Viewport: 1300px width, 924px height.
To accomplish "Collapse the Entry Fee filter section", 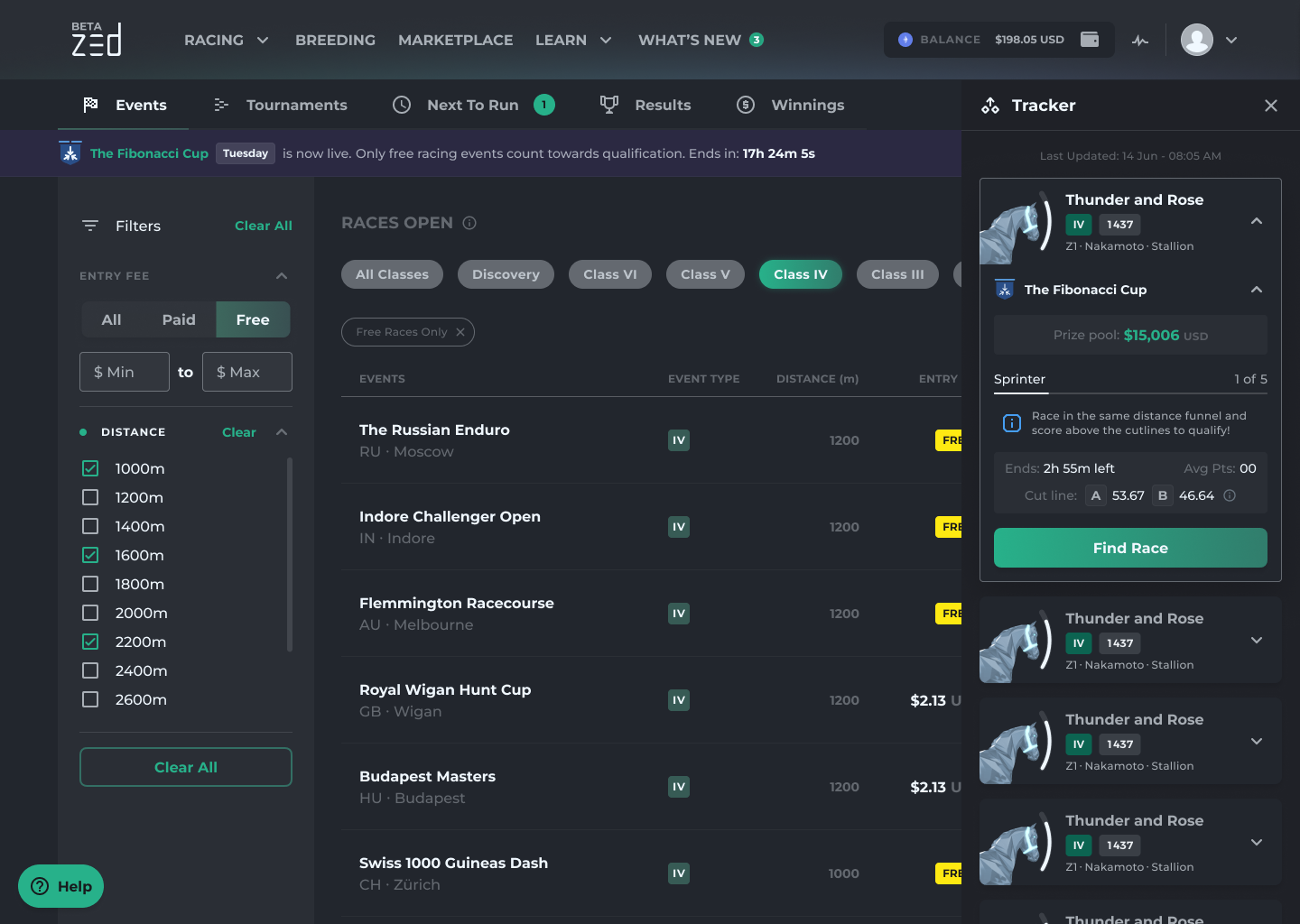I will (282, 276).
